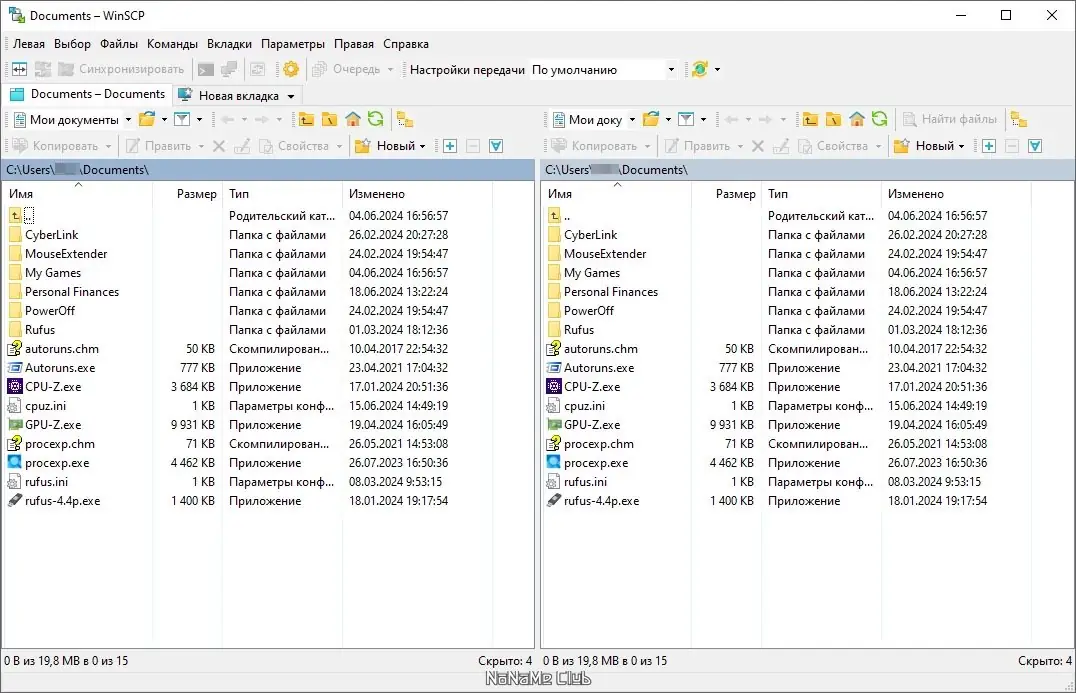
Task: Click the blue Select filter icon, right panel
Action: 1035,145
